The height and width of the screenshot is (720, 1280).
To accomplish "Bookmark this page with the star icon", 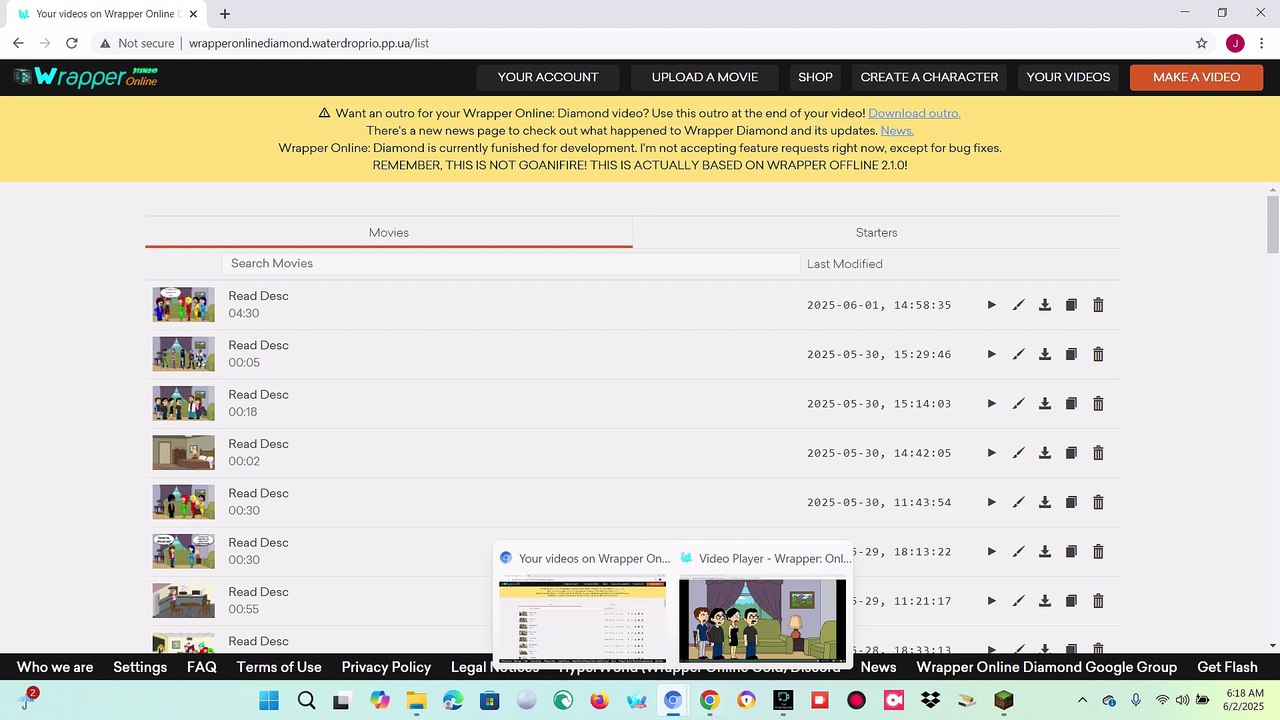I will [1201, 43].
